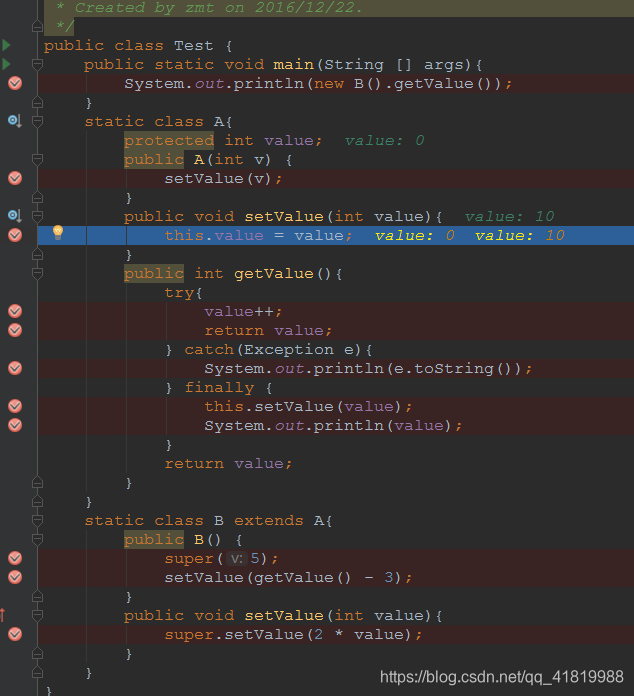Image resolution: width=634 pixels, height=696 pixels.
Task: Collapse the A(int v) constructor fold marker
Action: (37, 159)
